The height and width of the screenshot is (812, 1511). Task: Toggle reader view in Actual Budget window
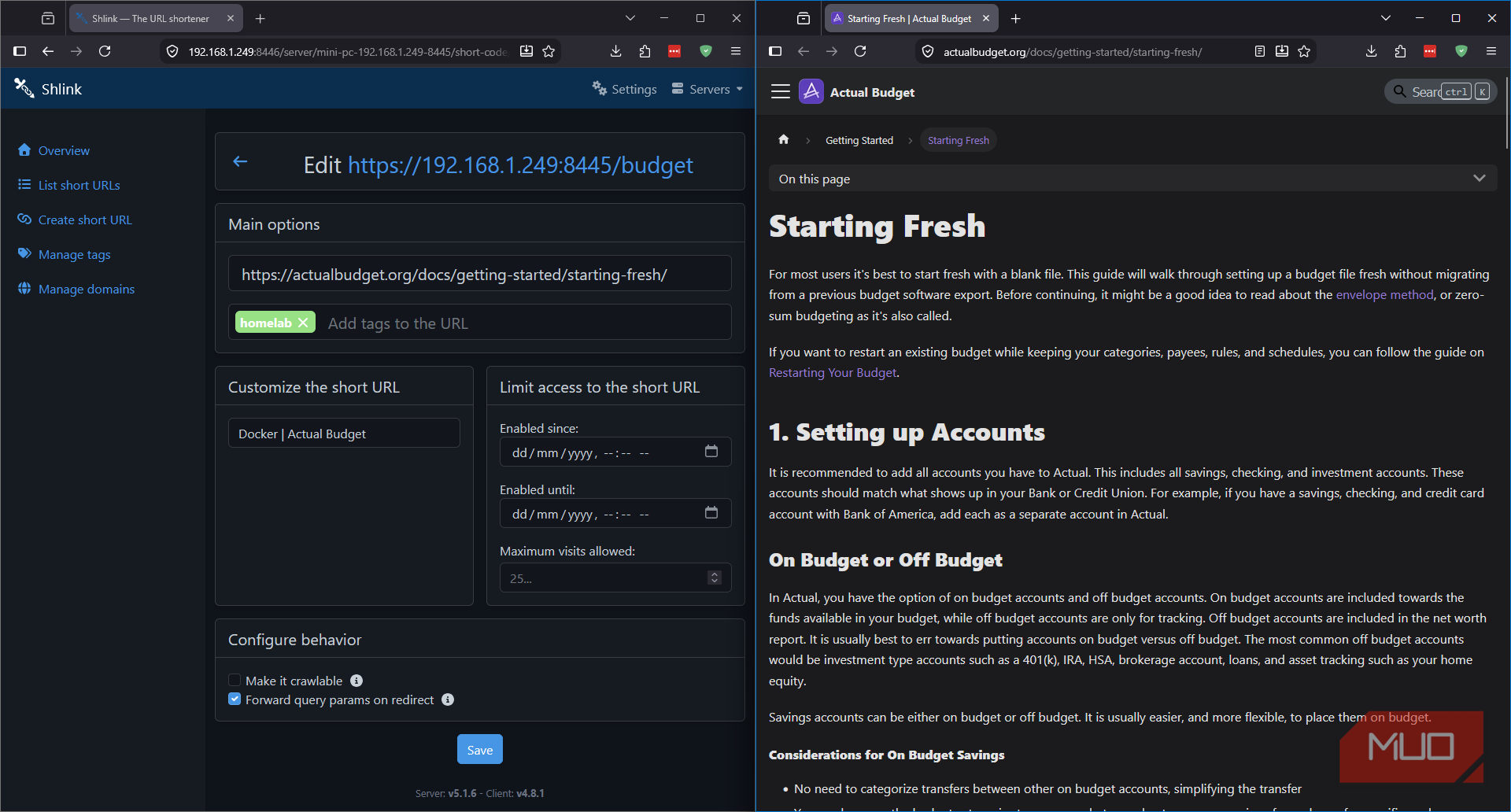click(1260, 51)
